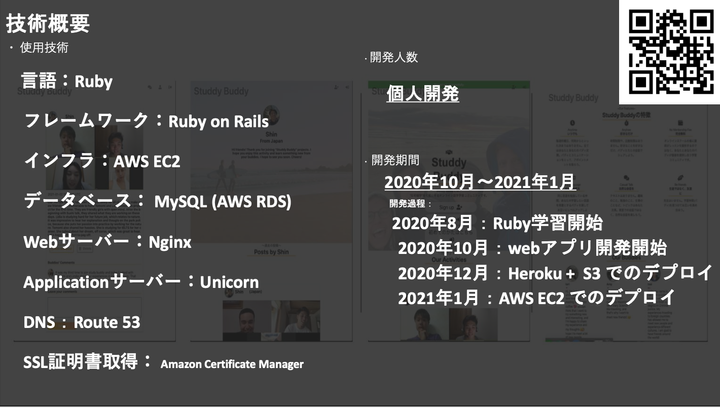Image resolution: width=720 pixels, height=408 pixels.
Task: Select the フレームワーク：Ruby on Rails line
Action: coord(146,121)
